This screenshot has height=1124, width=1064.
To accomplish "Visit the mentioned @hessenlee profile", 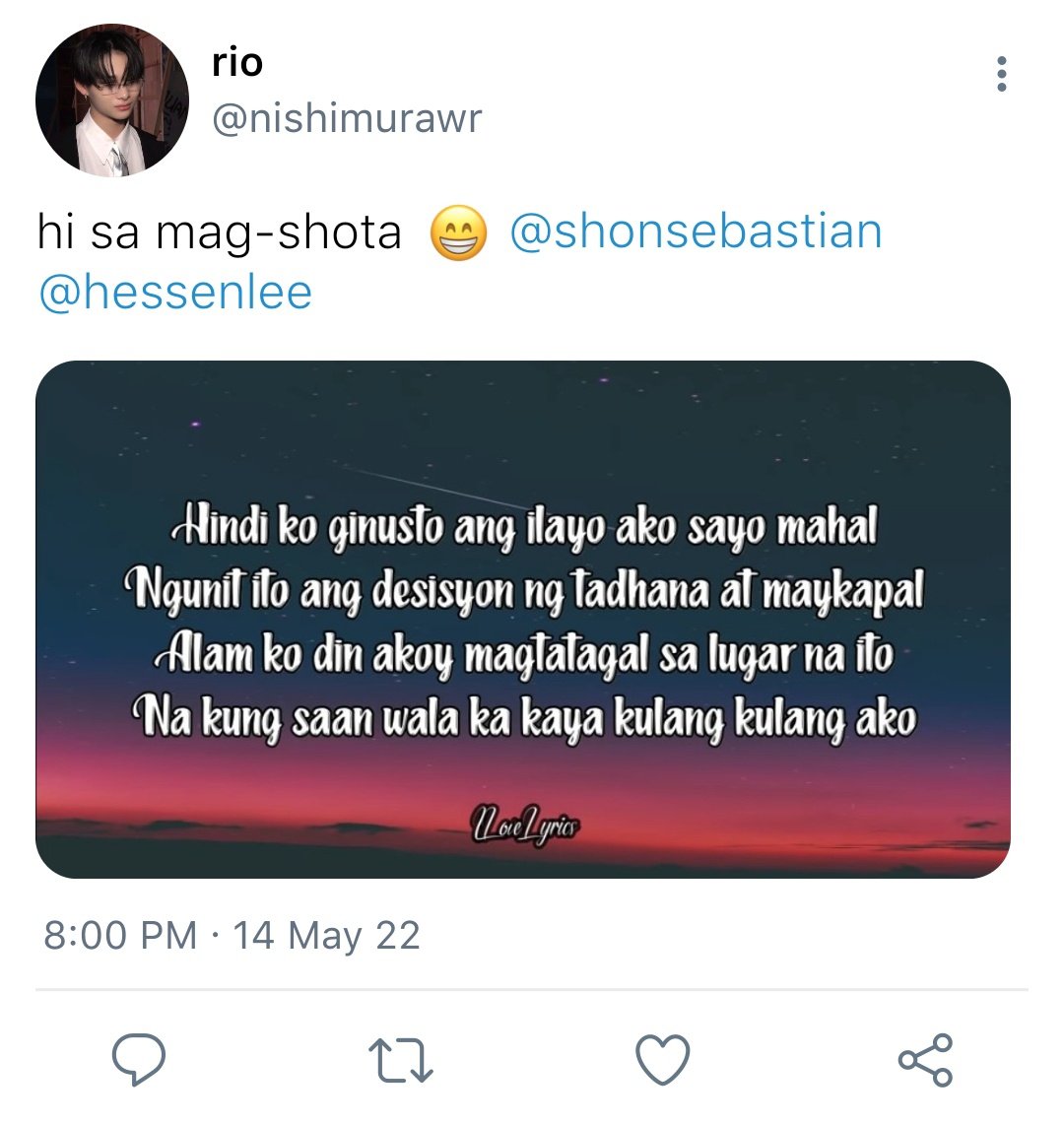I will pyautogui.click(x=175, y=293).
